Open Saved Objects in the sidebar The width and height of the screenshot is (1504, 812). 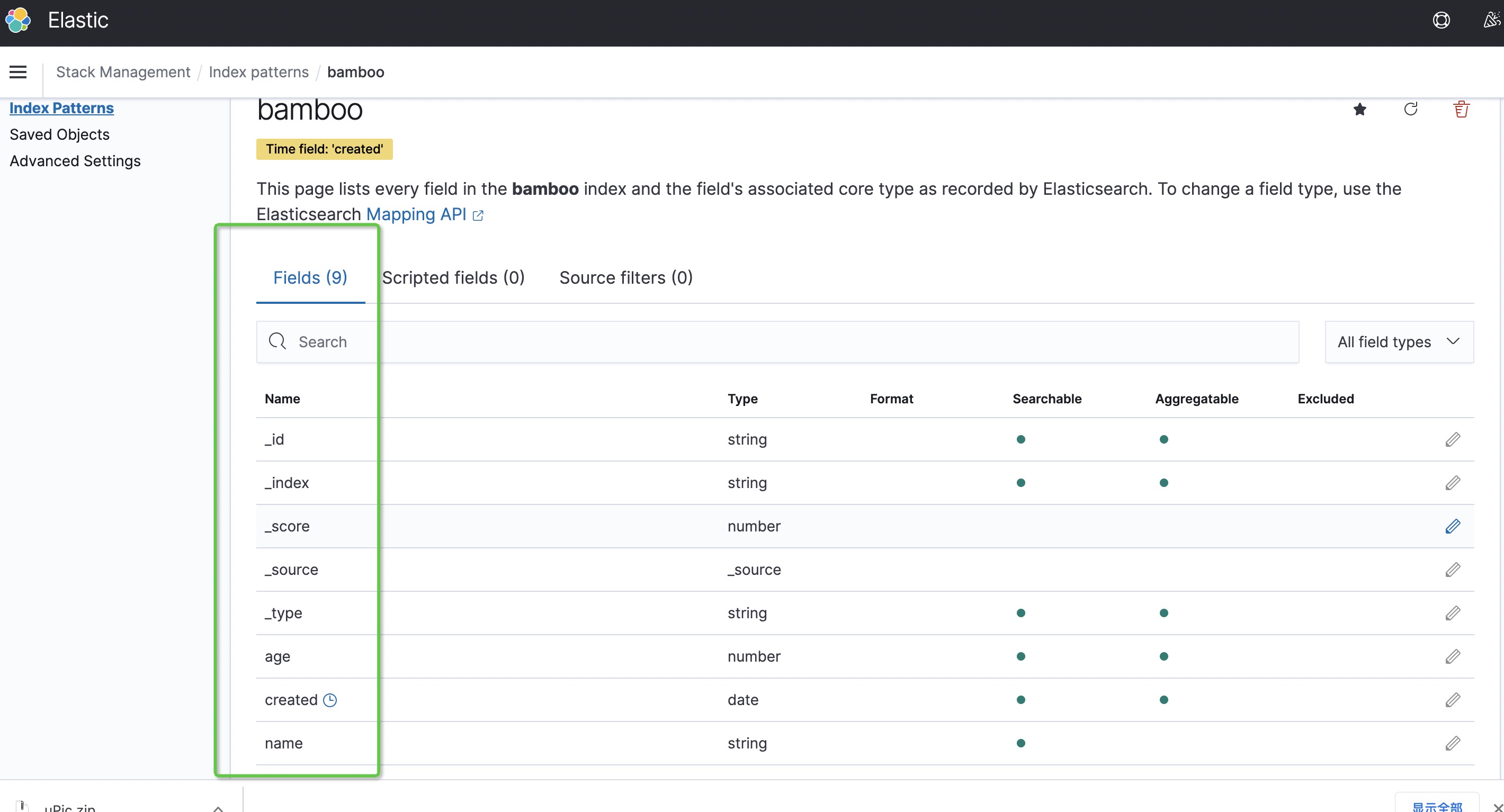(59, 134)
